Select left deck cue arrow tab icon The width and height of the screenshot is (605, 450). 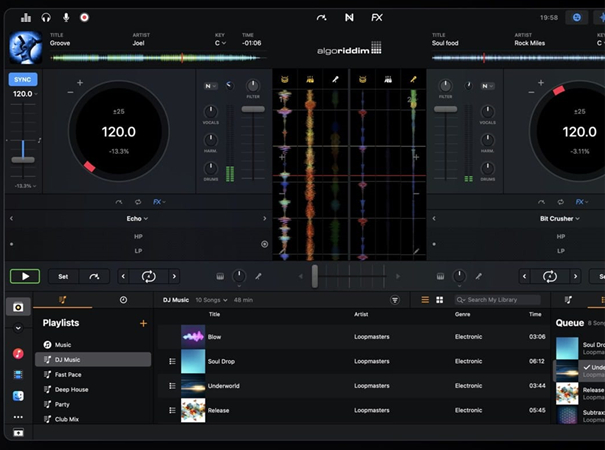119,202
